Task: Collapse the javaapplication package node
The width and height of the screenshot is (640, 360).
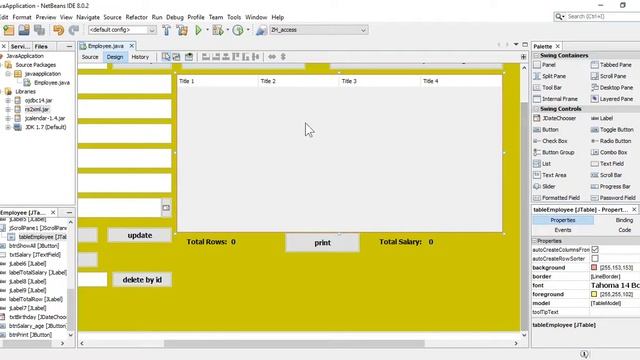Action: pyautogui.click(x=8, y=74)
